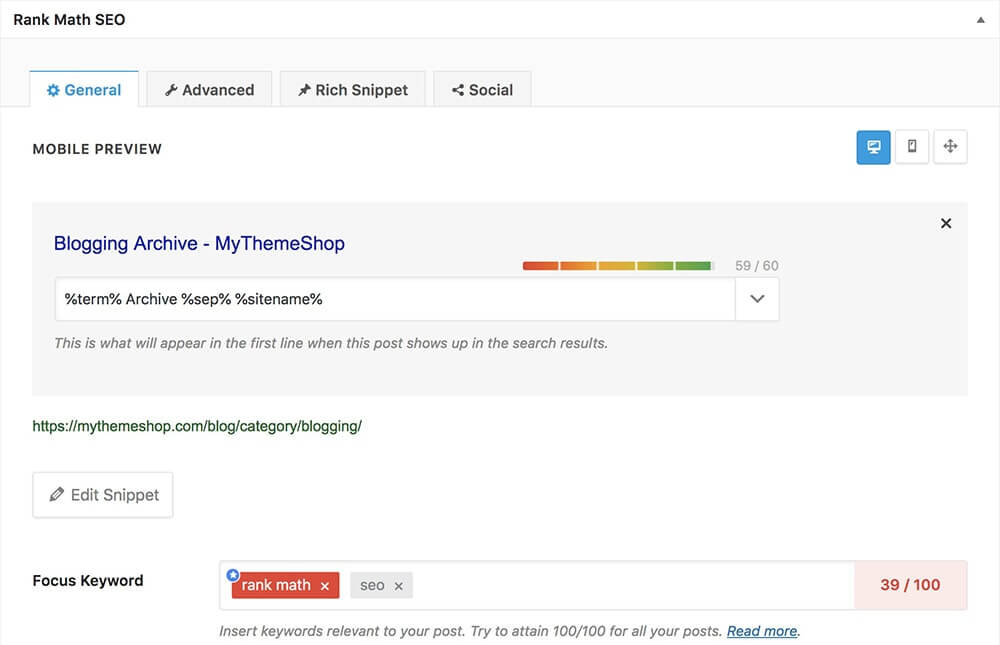1000x645 pixels.
Task: Focus the title template input field
Action: pyautogui.click(x=395, y=299)
